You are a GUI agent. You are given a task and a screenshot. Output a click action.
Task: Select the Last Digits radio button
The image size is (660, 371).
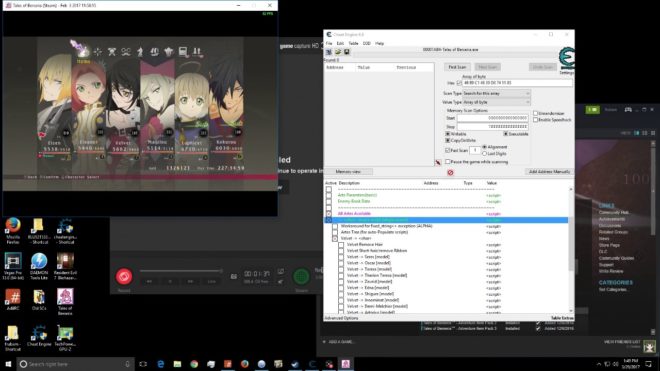click(484, 154)
